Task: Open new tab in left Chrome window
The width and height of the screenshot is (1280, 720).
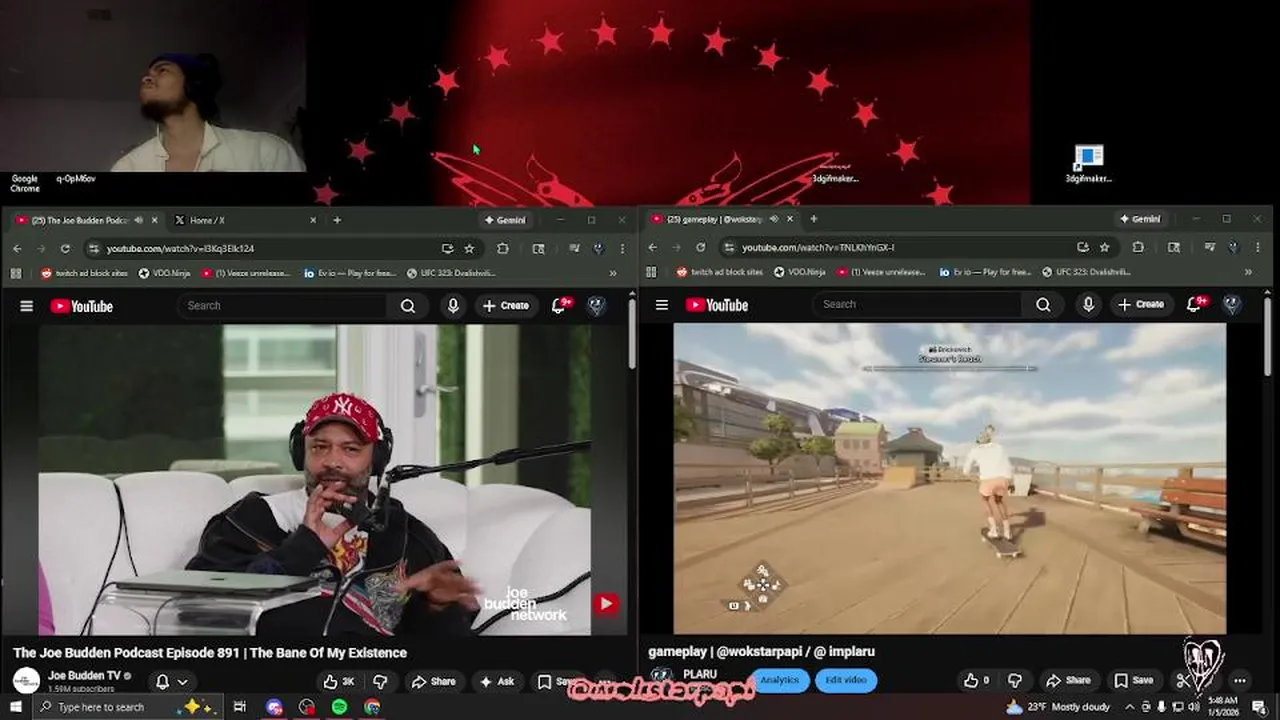Action: click(x=337, y=220)
